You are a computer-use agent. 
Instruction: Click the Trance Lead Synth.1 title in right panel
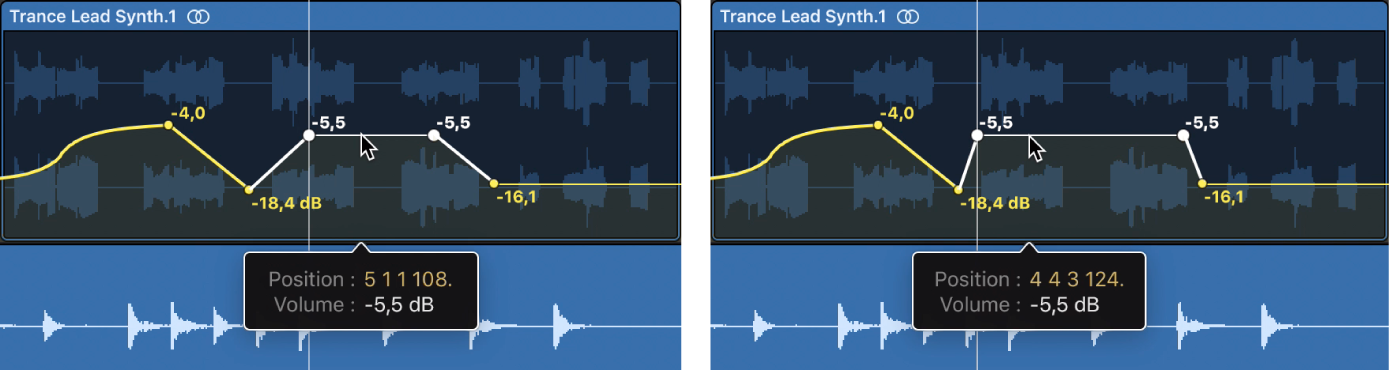click(806, 16)
